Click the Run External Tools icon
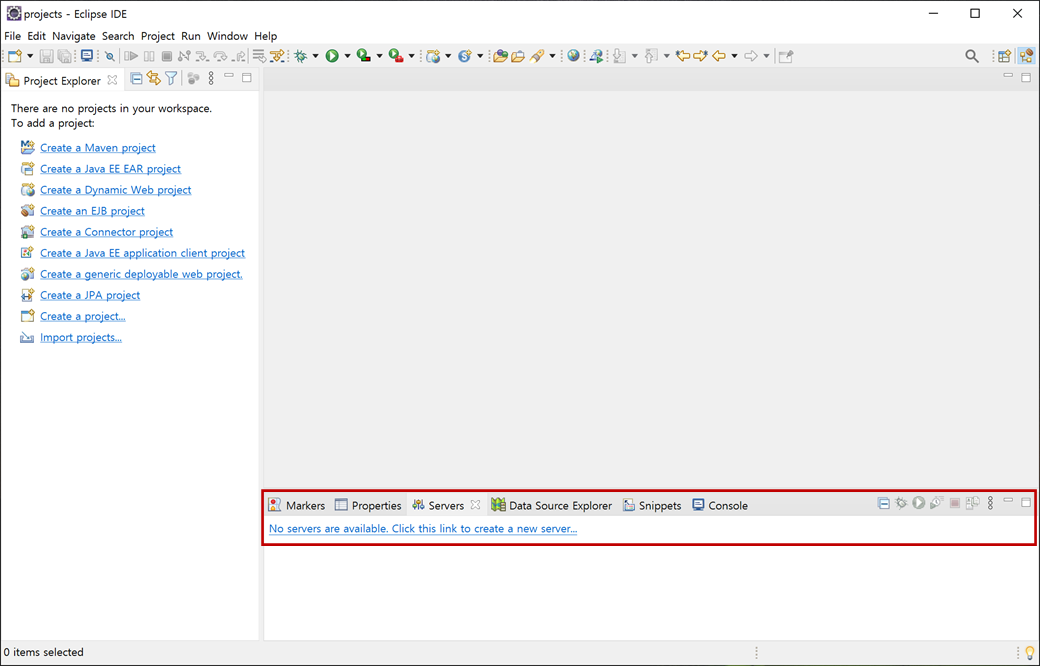 tap(396, 56)
